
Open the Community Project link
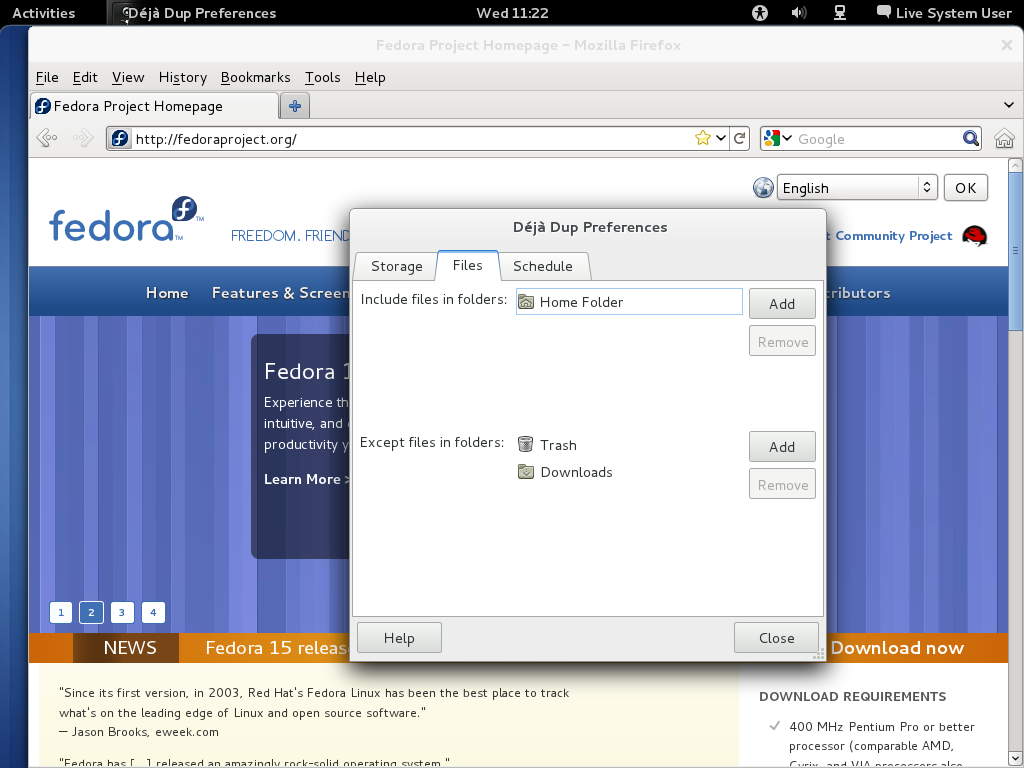(893, 236)
